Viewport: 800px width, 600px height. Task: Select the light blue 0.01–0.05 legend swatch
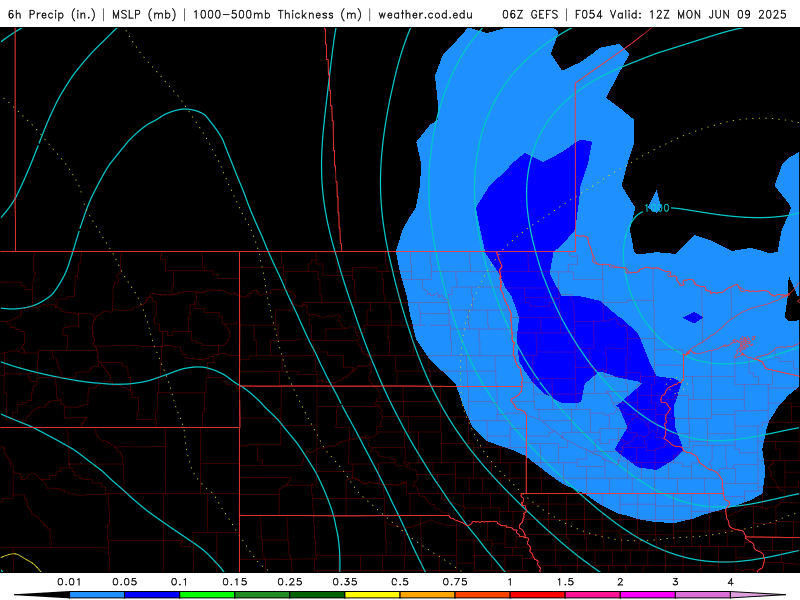[x=97, y=595]
